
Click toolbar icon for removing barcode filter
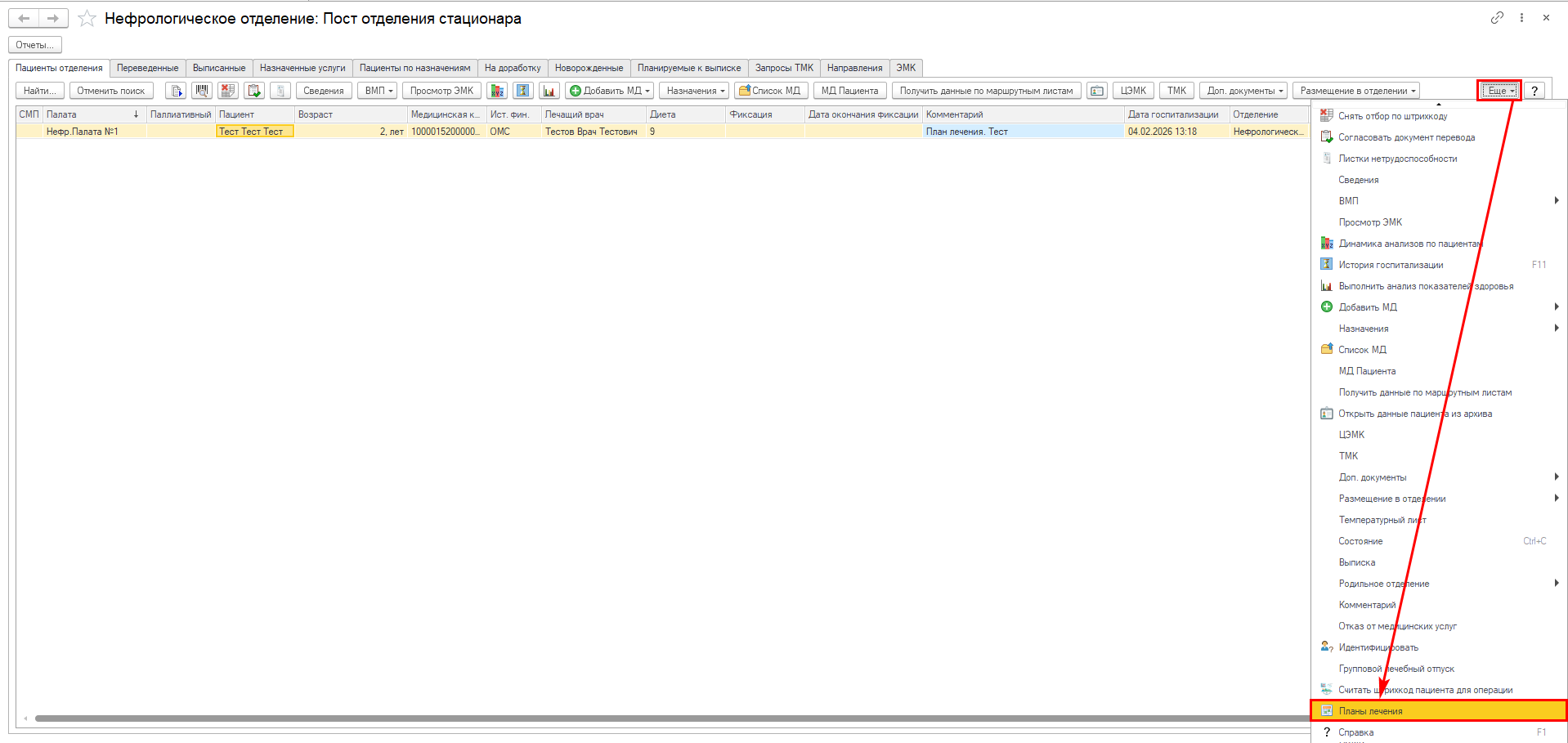(x=228, y=91)
